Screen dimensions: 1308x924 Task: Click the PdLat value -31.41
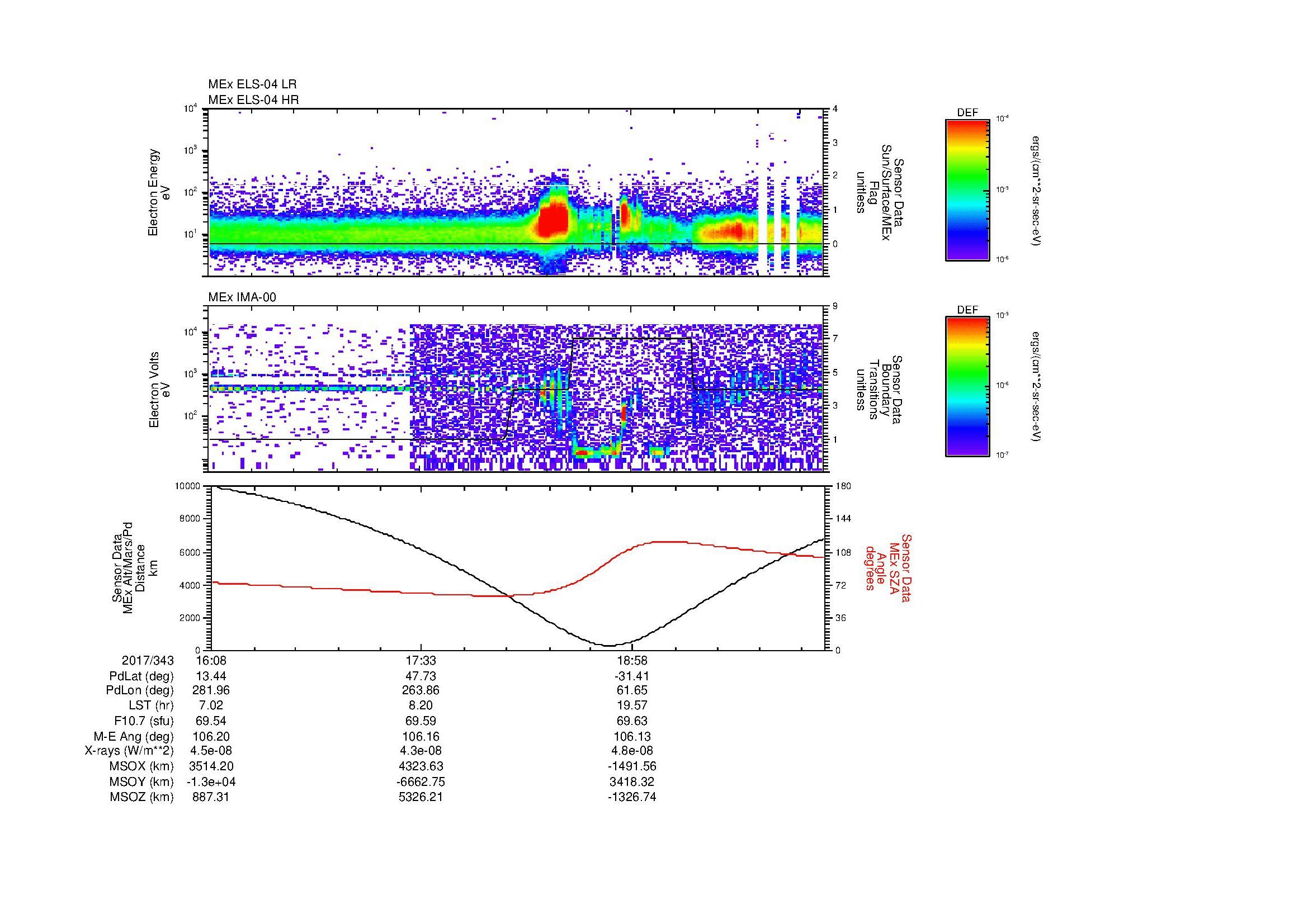pos(632,676)
